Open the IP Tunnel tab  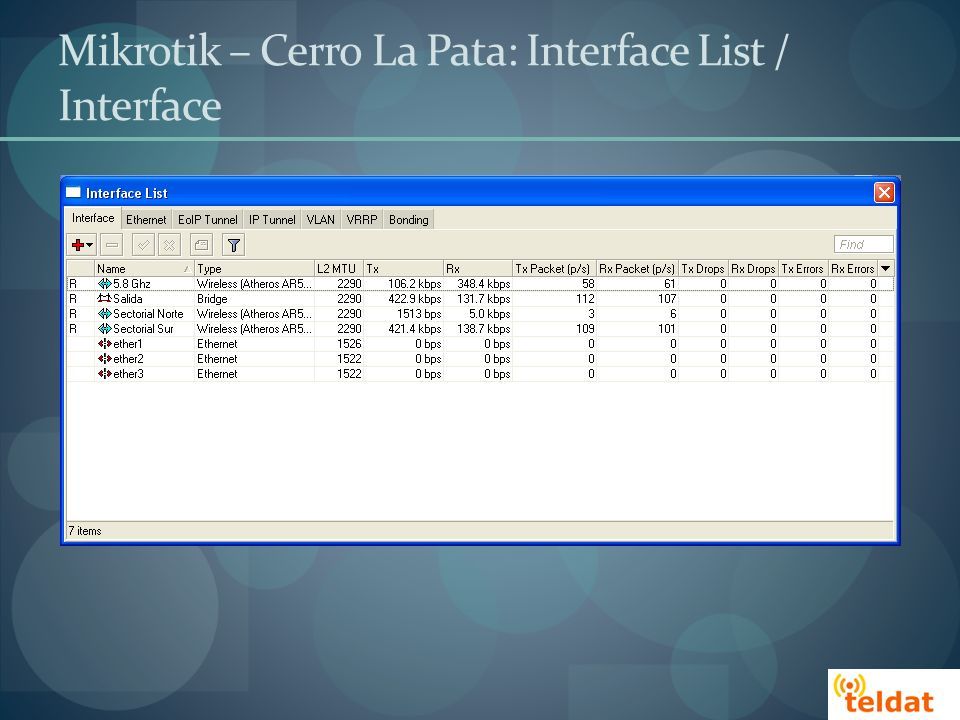272,219
